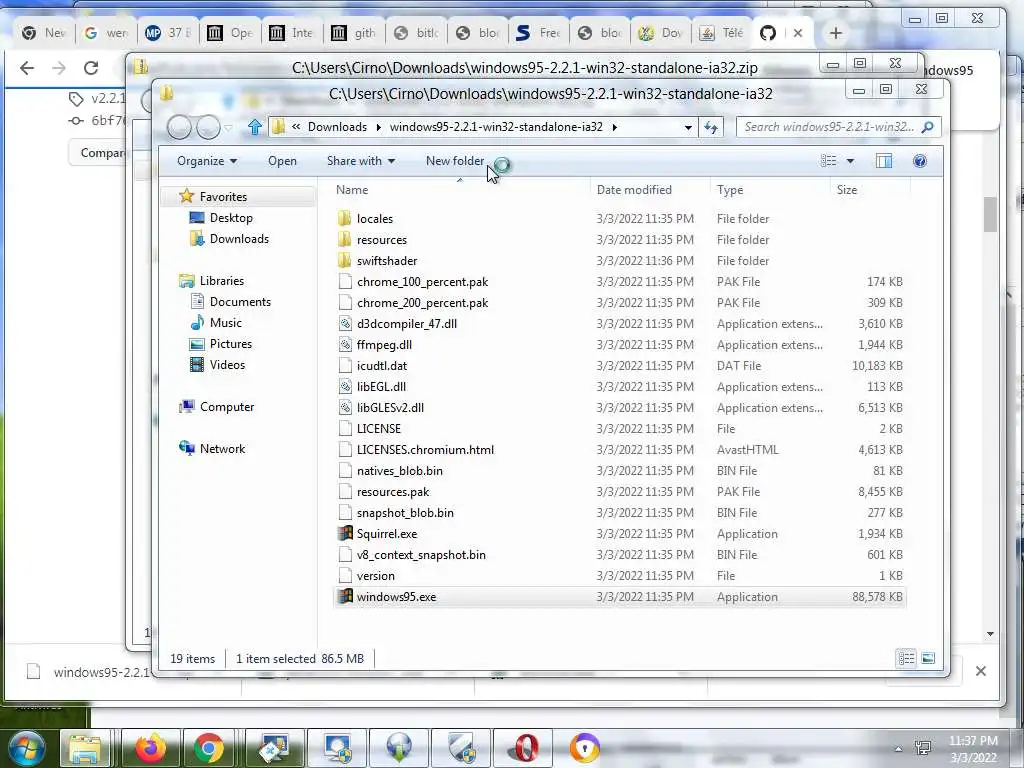Select Music library
Screen dimensions: 1024x768
coord(225,323)
